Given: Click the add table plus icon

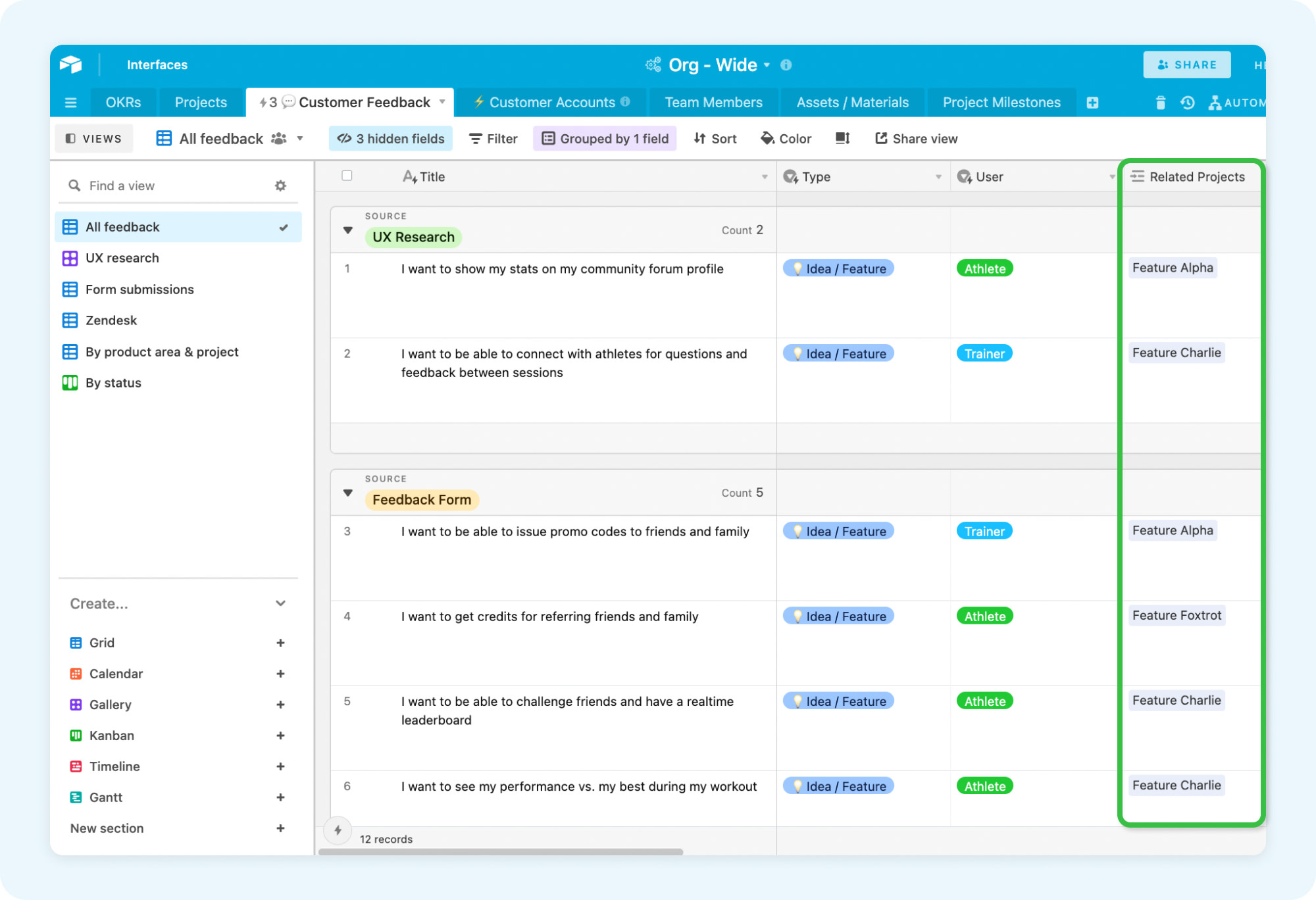Looking at the screenshot, I should click(1092, 103).
